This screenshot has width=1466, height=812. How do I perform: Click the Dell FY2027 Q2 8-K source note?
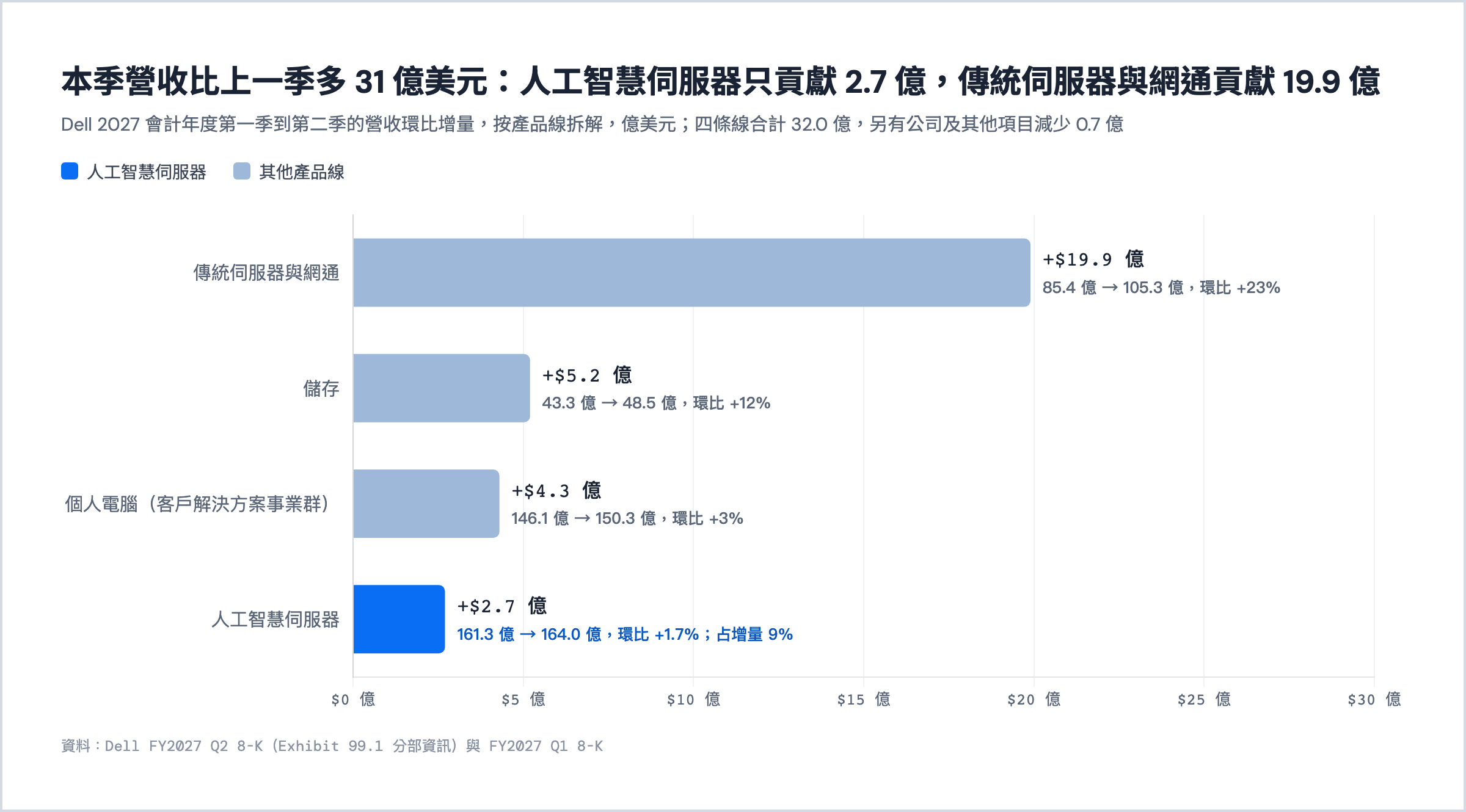click(332, 746)
